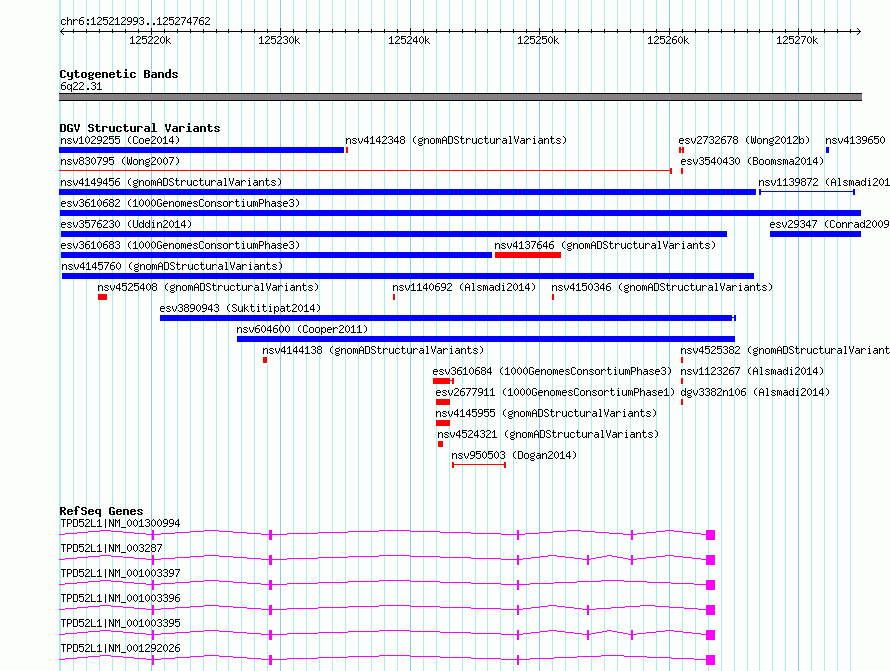Click esv3610684 1000Genomes Phase3 label

[552, 371]
